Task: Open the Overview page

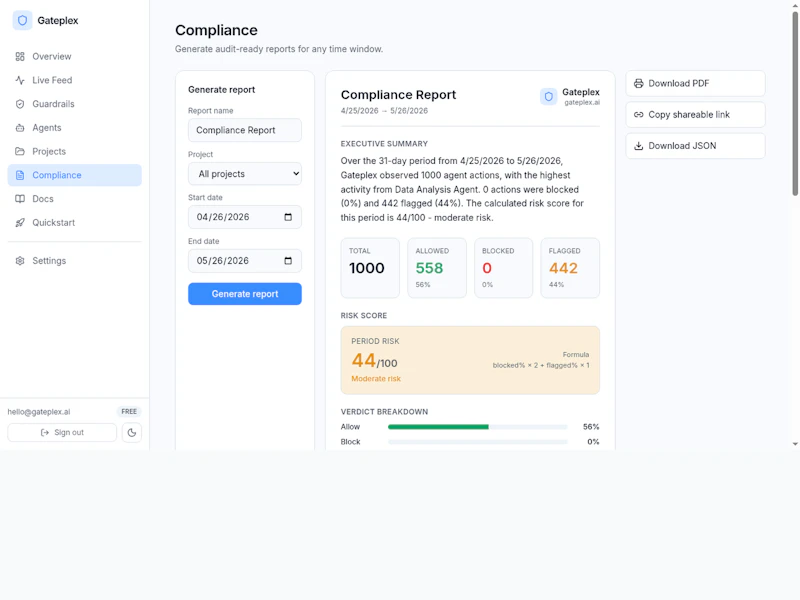Action: tap(74, 57)
